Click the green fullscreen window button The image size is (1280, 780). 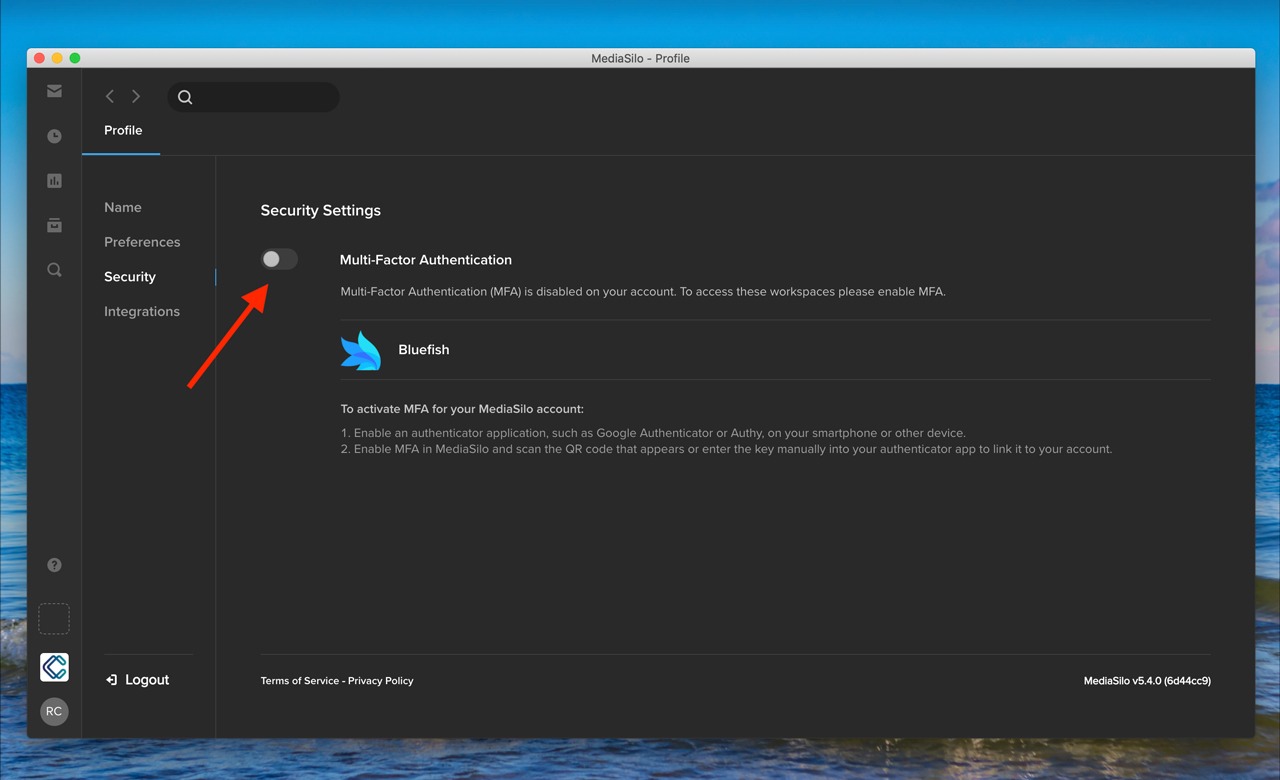74,58
